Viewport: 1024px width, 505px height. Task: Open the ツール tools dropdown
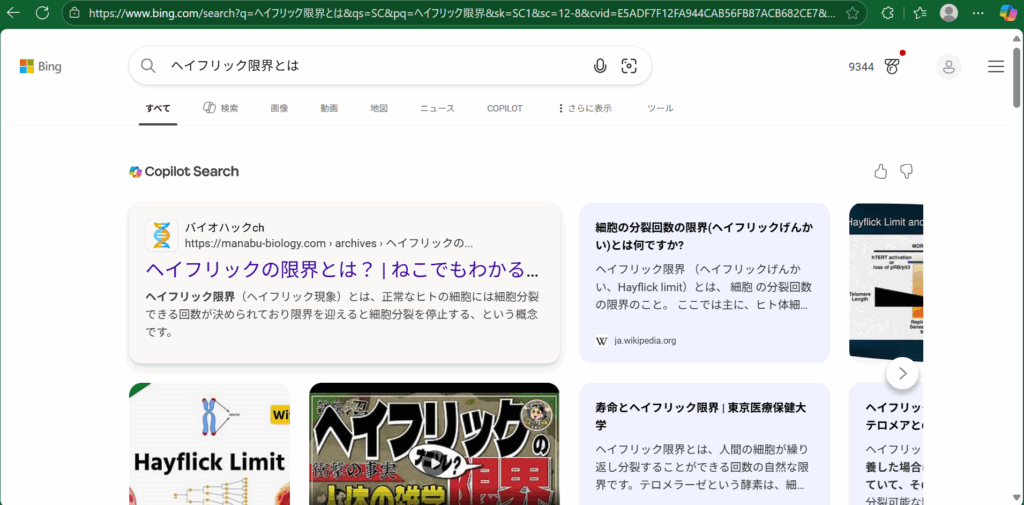point(660,108)
